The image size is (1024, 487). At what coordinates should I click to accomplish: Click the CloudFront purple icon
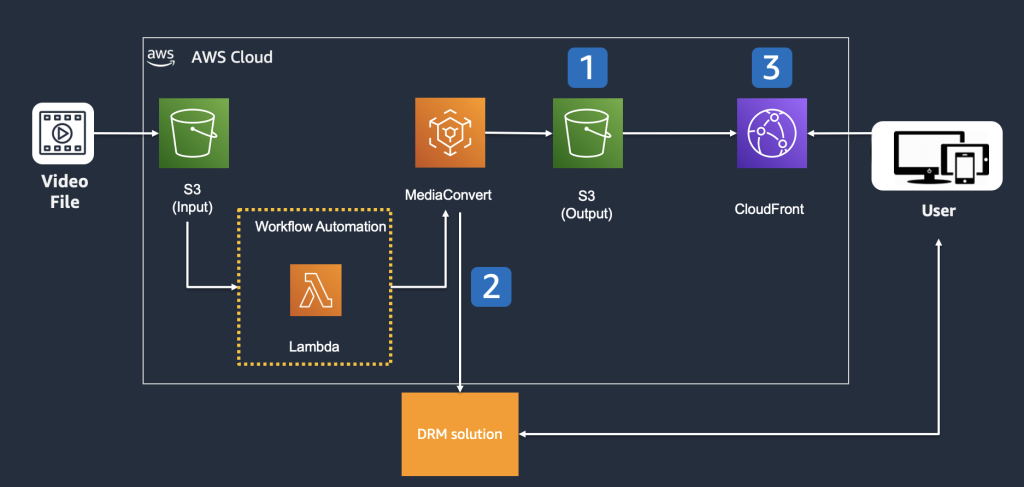coord(772,133)
